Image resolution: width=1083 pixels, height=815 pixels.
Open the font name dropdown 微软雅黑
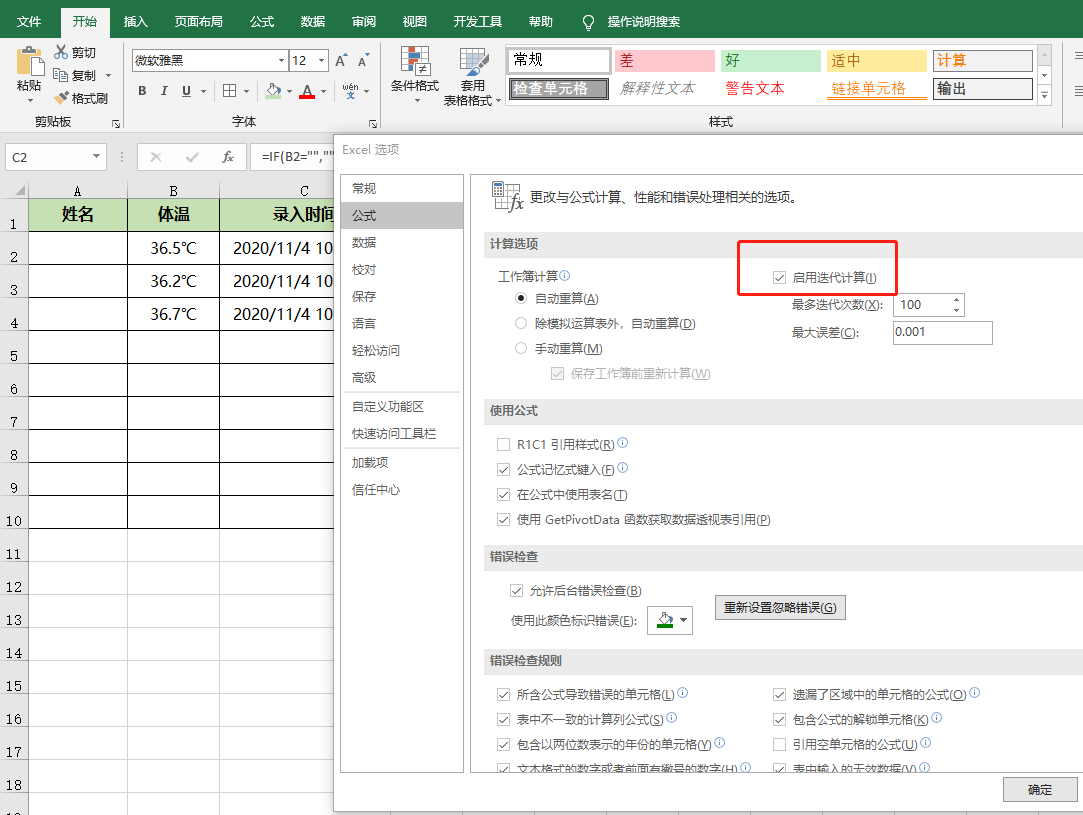[x=281, y=61]
